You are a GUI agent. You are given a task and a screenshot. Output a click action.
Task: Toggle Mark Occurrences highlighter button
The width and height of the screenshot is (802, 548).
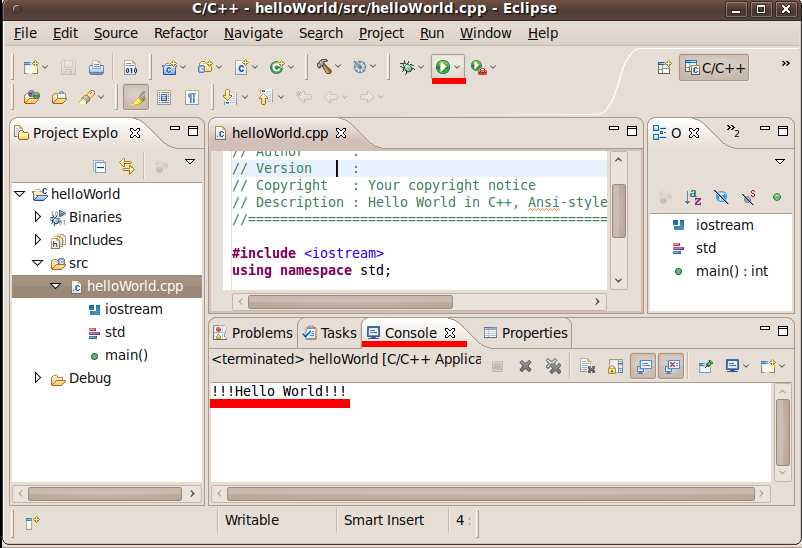click(x=136, y=97)
